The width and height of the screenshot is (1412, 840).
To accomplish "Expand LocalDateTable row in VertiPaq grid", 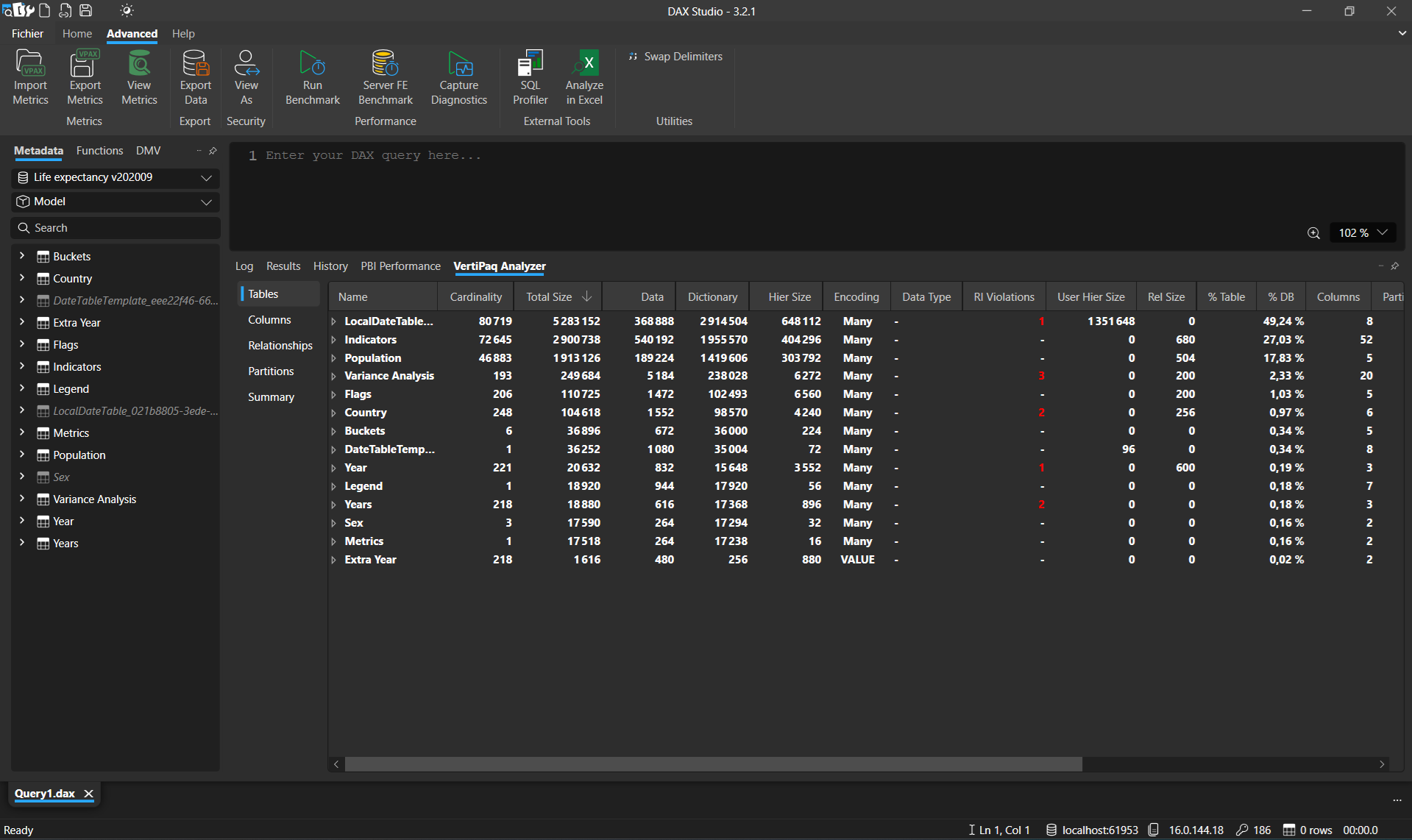I will click(334, 321).
